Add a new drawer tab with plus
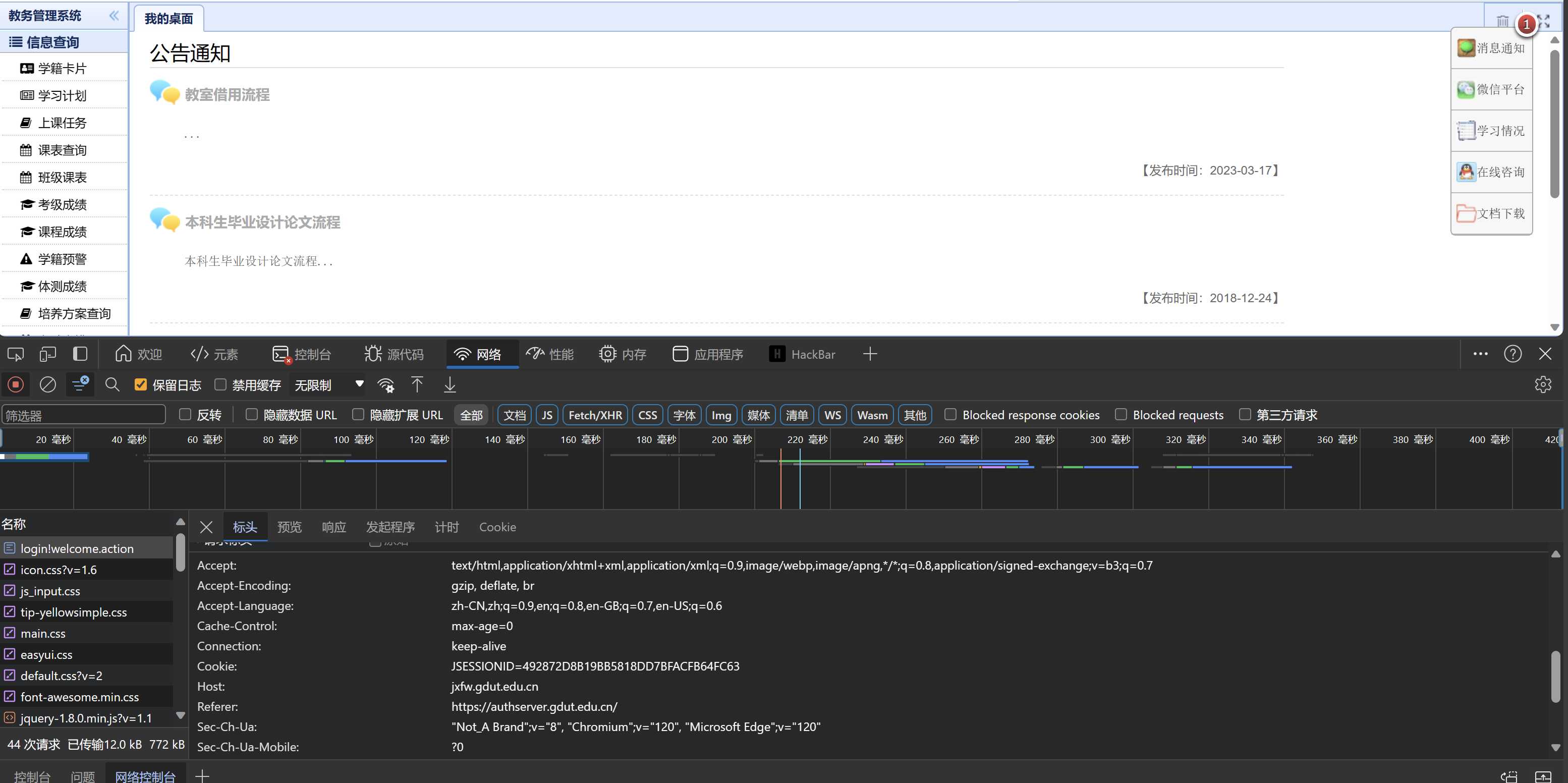The height and width of the screenshot is (783, 1568). pos(202,776)
